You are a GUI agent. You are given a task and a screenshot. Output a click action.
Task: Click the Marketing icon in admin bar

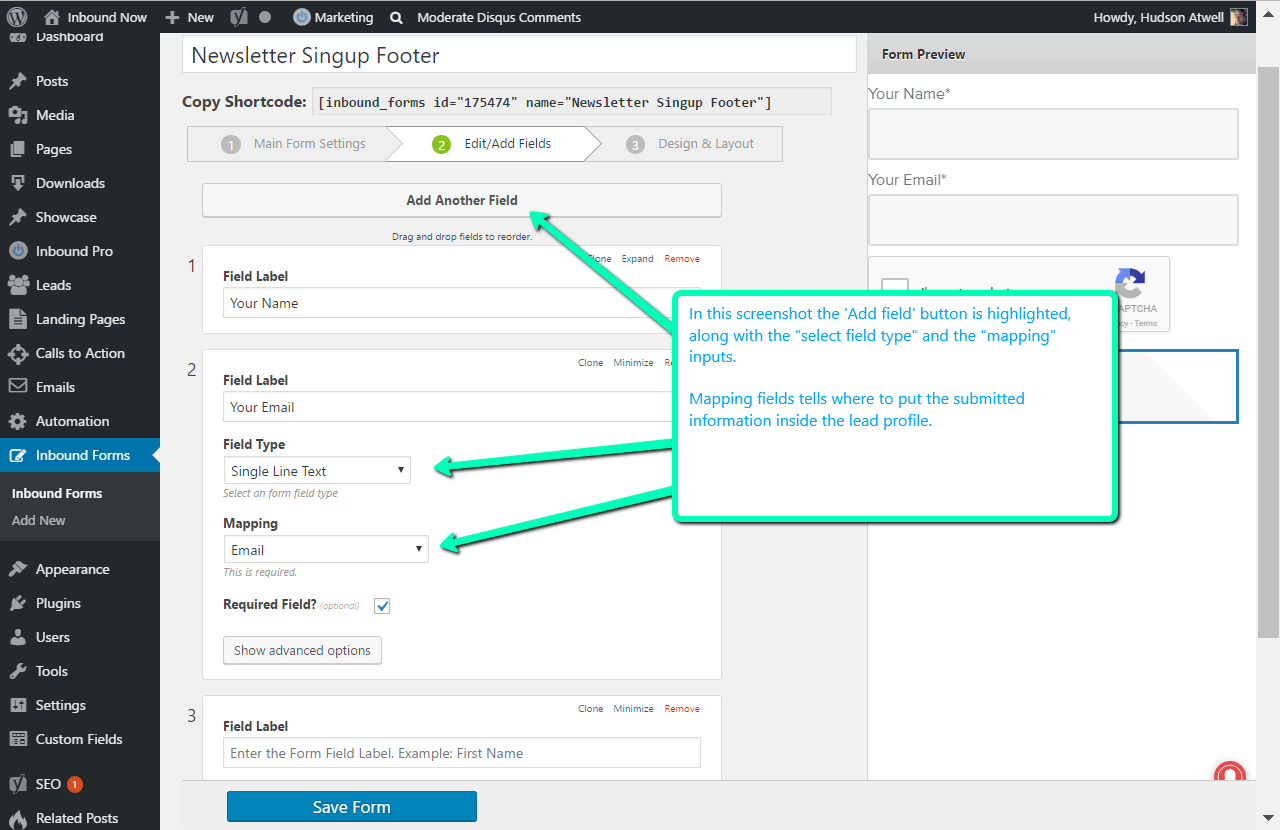(301, 17)
